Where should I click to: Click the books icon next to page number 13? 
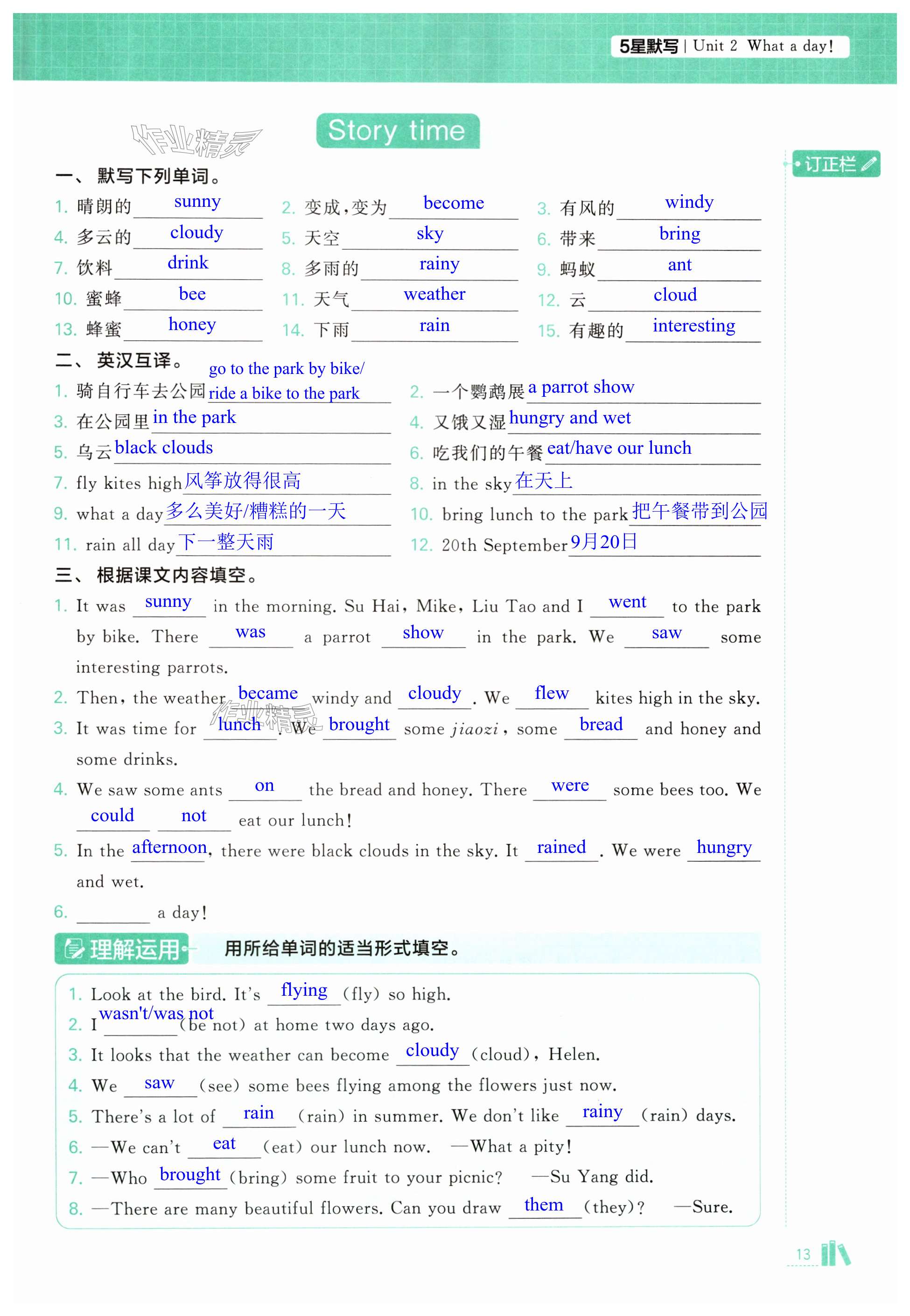pyautogui.click(x=835, y=1253)
